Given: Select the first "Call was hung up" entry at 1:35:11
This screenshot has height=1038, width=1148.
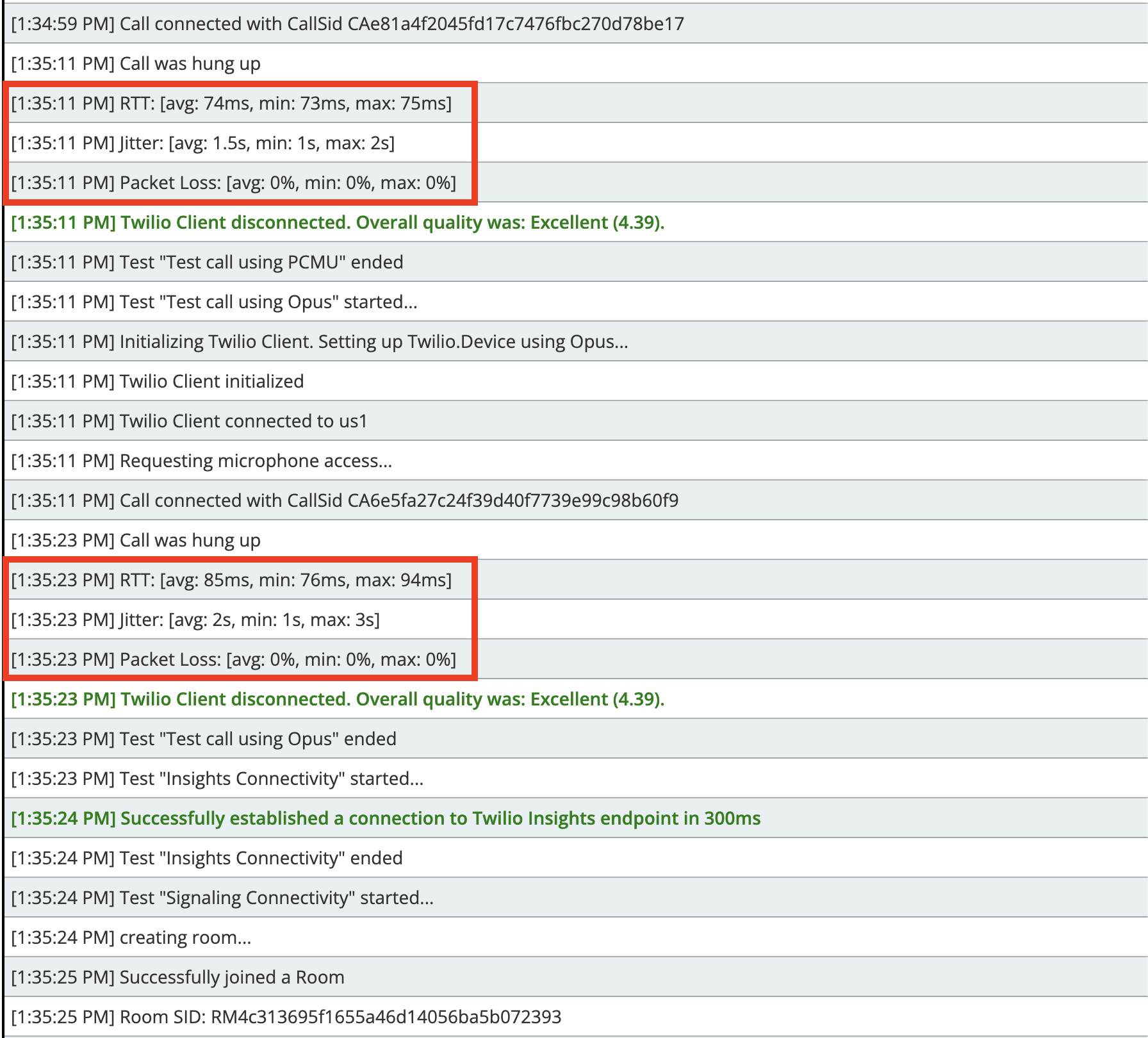Looking at the screenshot, I should coord(136,63).
